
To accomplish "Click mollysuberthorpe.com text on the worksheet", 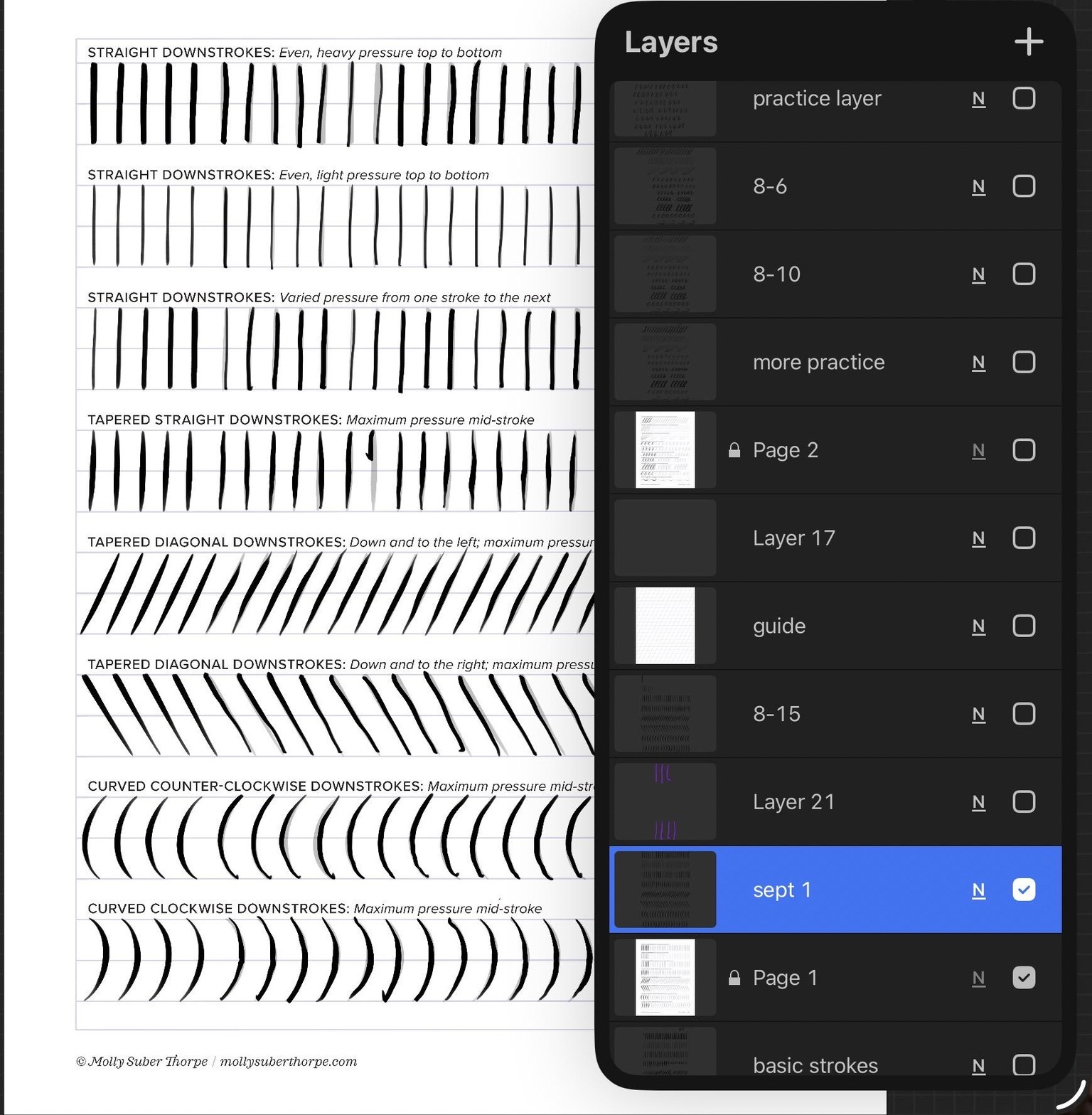I will [x=288, y=1062].
